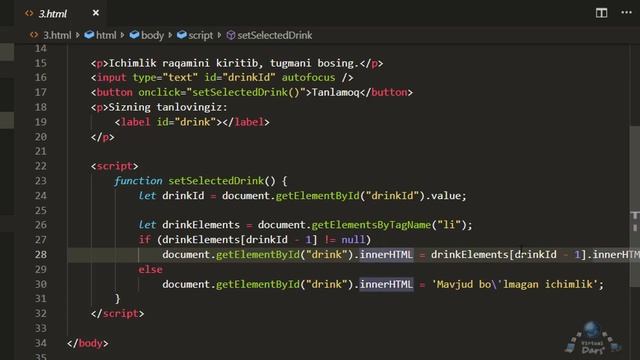
Task: Click the body breadcrumb item
Action: point(152,36)
